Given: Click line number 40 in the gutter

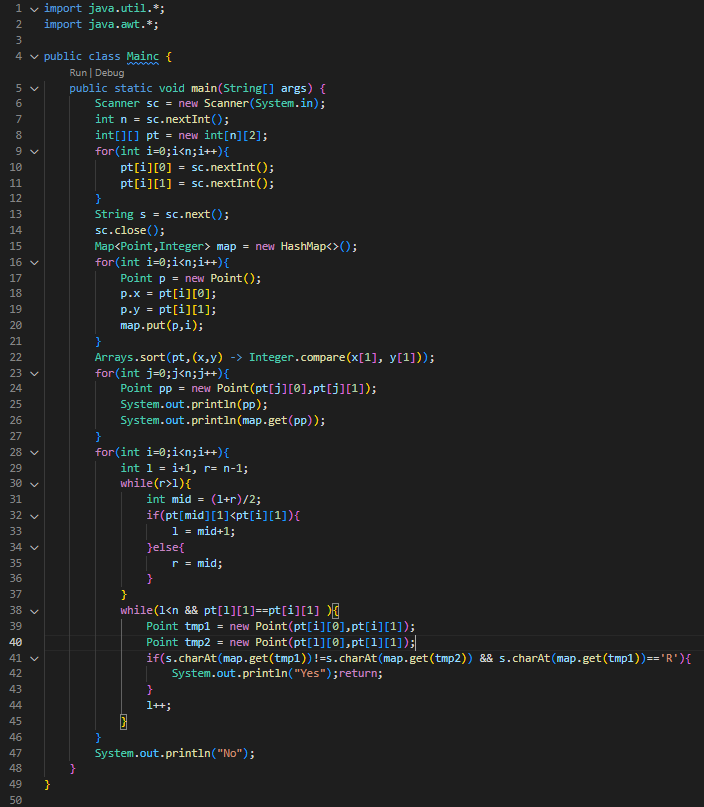Looking at the screenshot, I should click(x=16, y=642).
